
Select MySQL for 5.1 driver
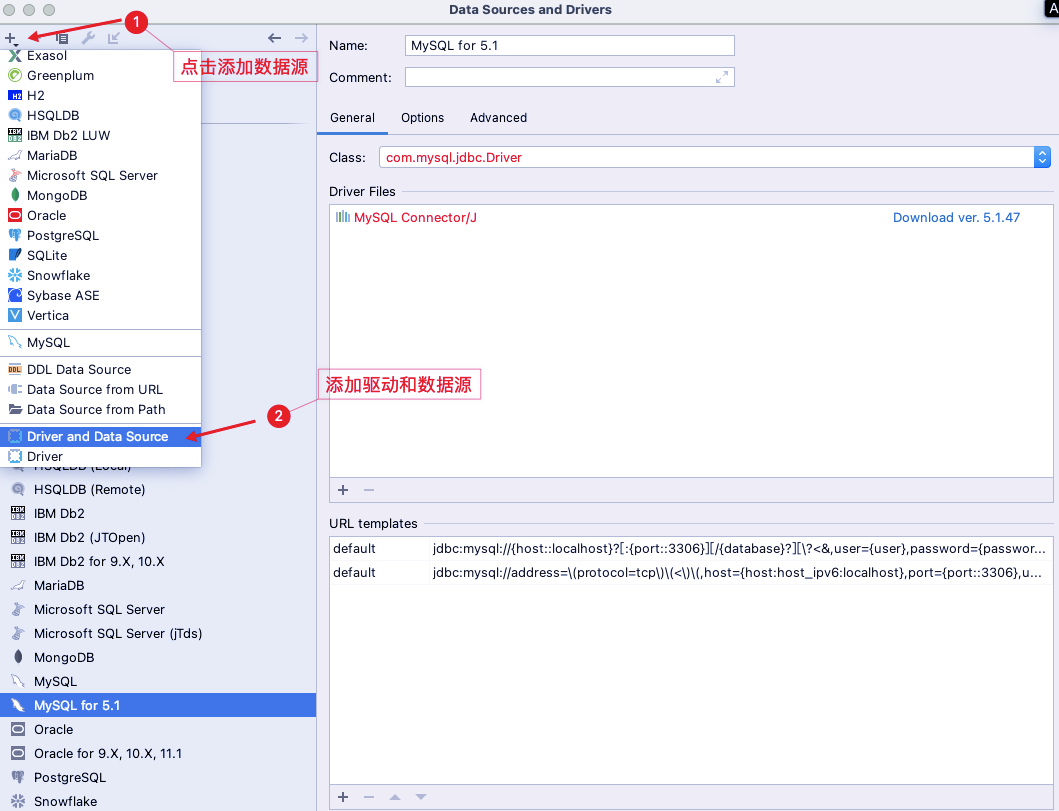pyautogui.click(x=158, y=706)
